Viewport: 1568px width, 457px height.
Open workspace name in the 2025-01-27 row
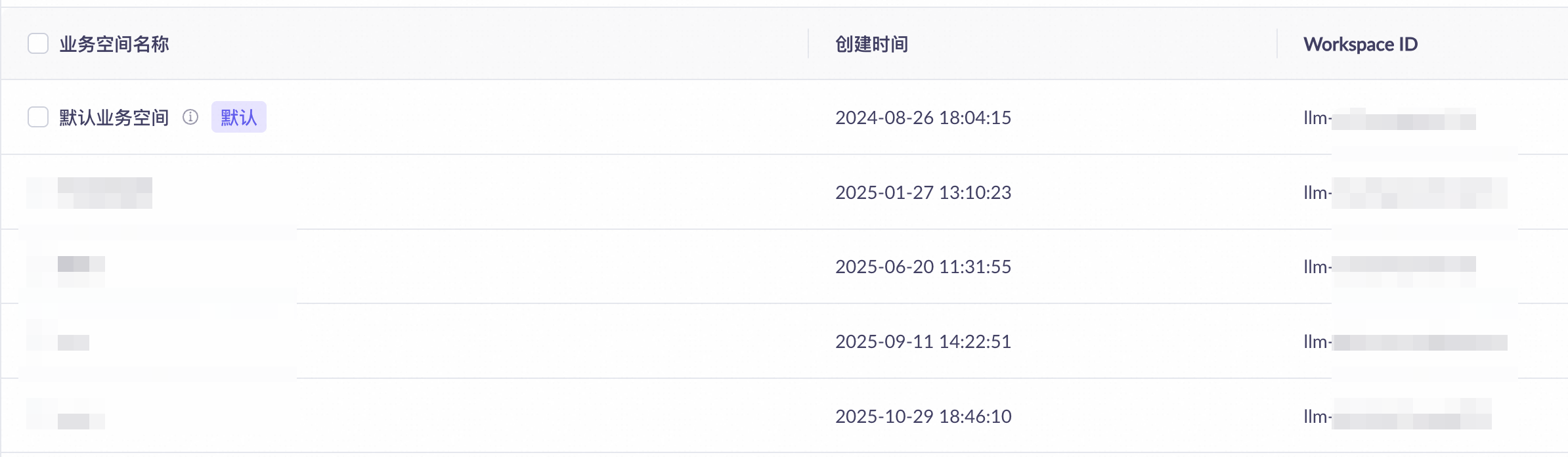[x=105, y=193]
